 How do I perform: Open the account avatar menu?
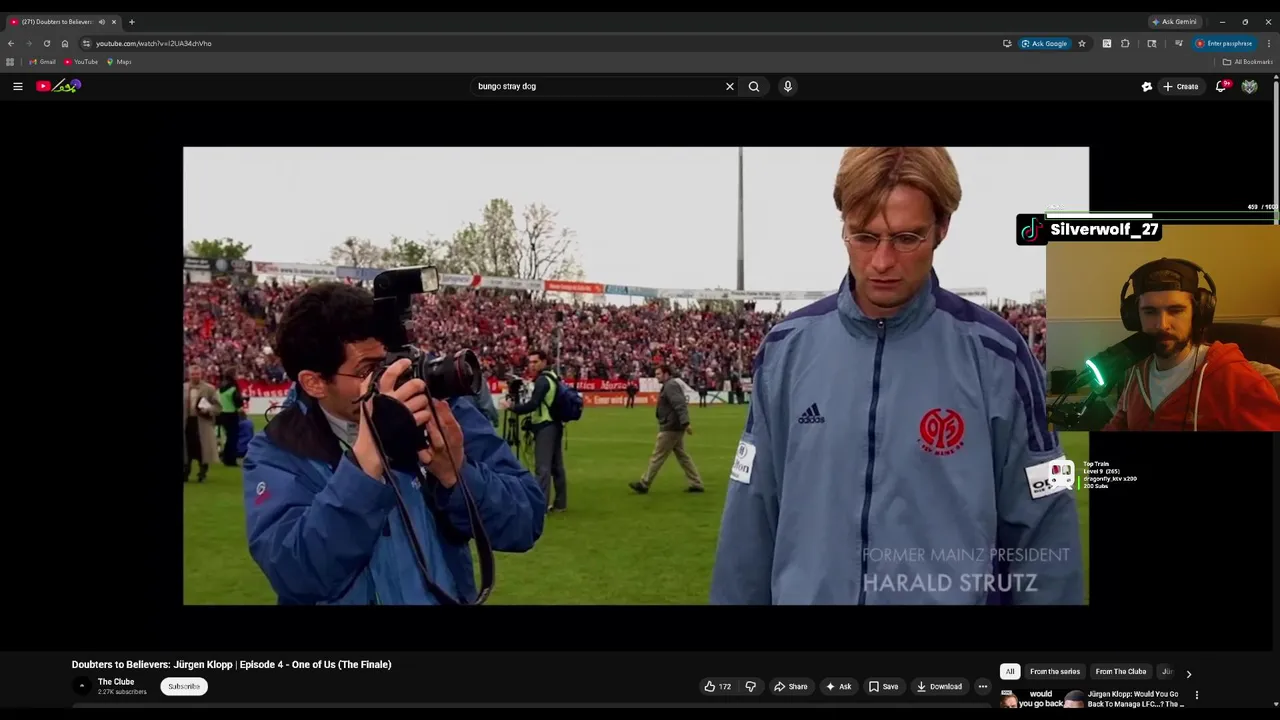tap(1249, 86)
